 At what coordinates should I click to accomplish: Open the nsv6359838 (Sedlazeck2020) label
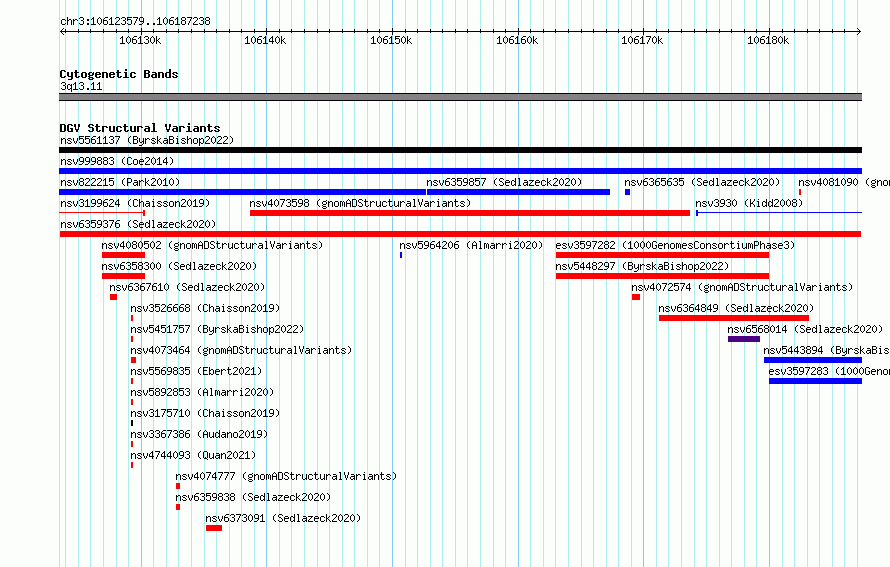tap(253, 497)
